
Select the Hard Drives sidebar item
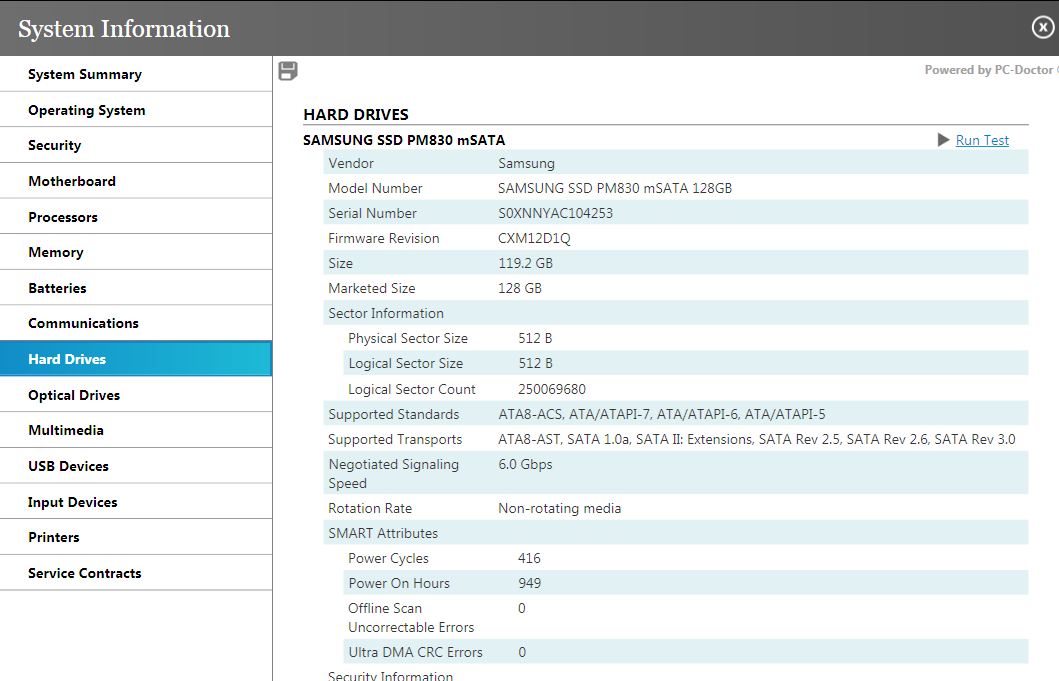coord(136,359)
